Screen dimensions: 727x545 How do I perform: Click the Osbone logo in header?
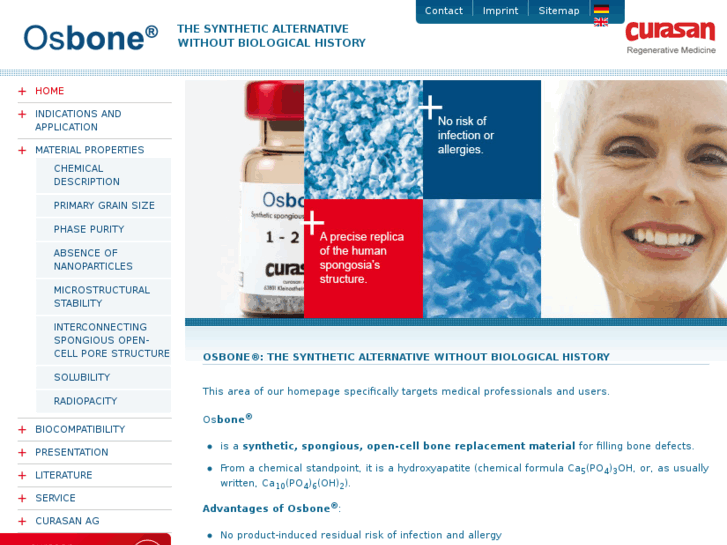(x=91, y=38)
